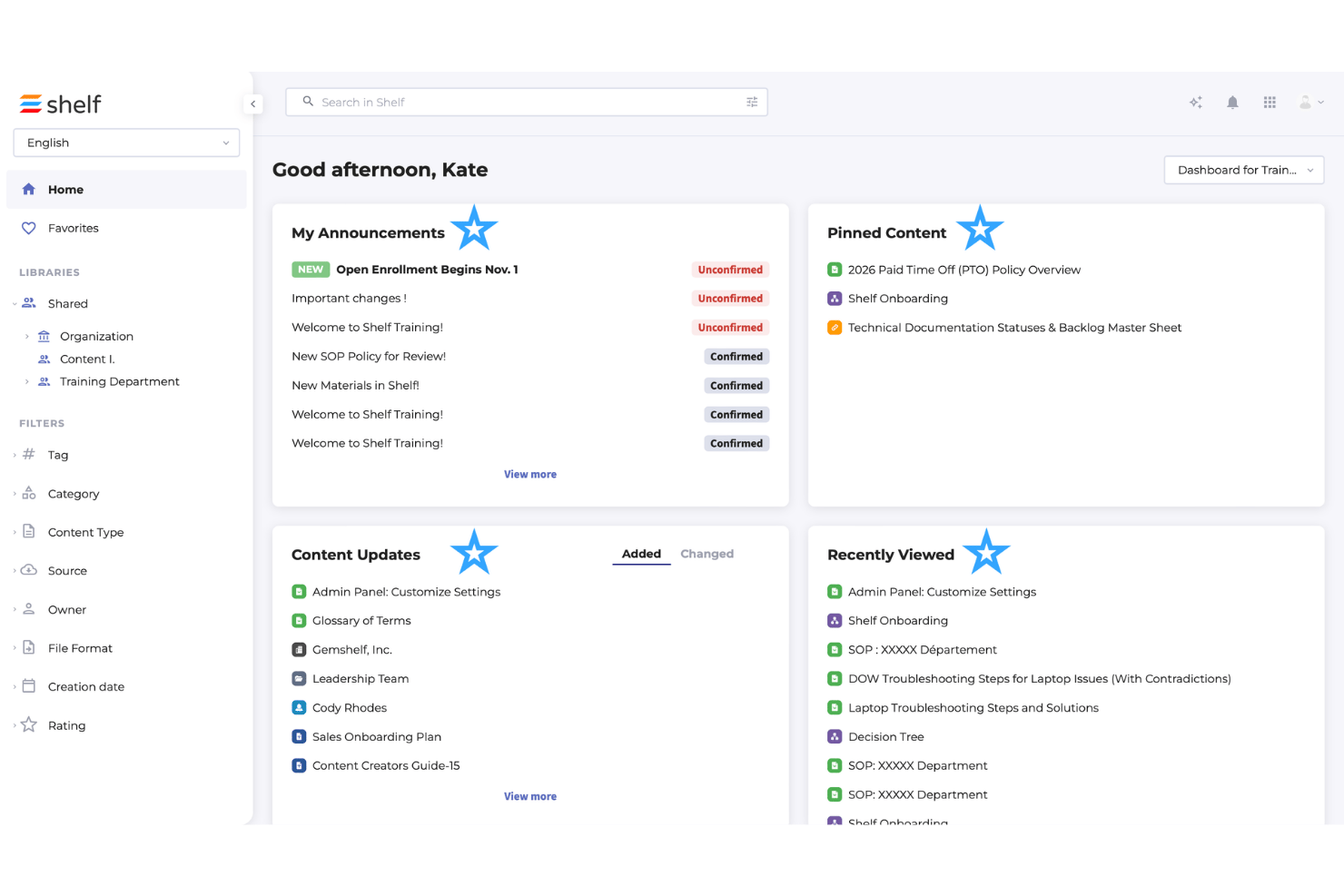The image size is (1344, 896).
Task: Click View more under Content Updates
Action: [x=530, y=797]
